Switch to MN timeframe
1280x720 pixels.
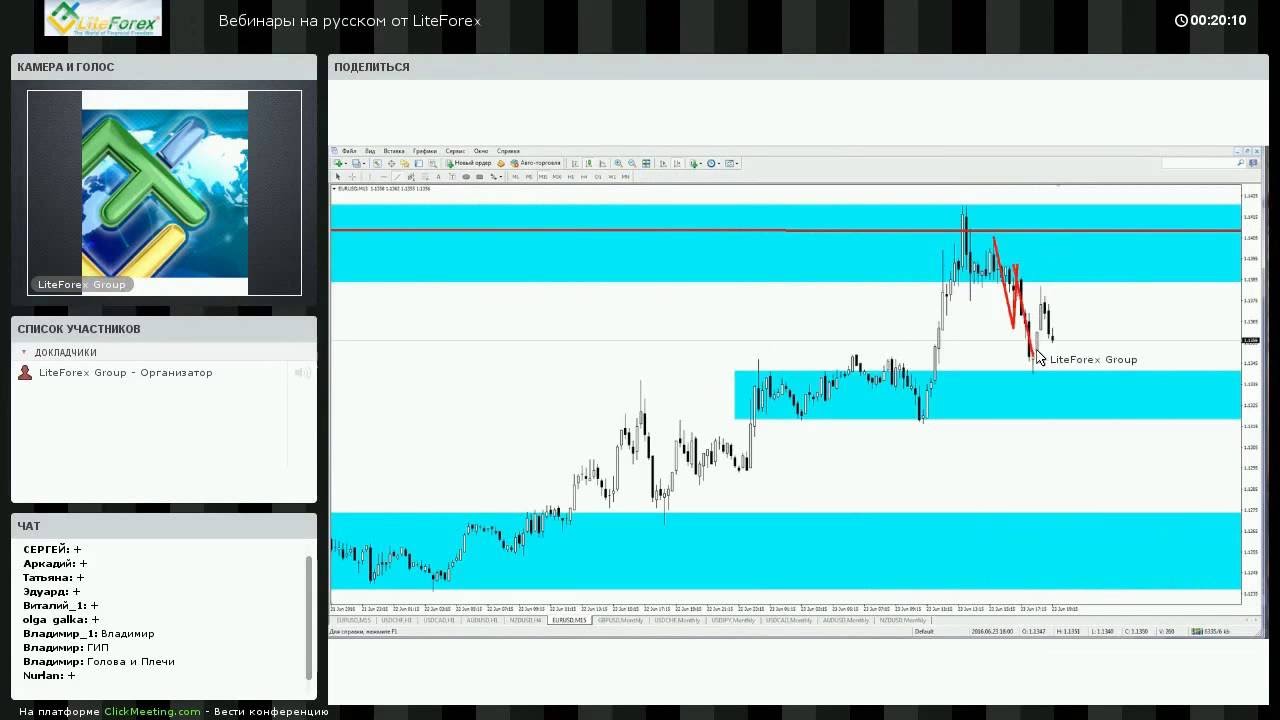625,177
